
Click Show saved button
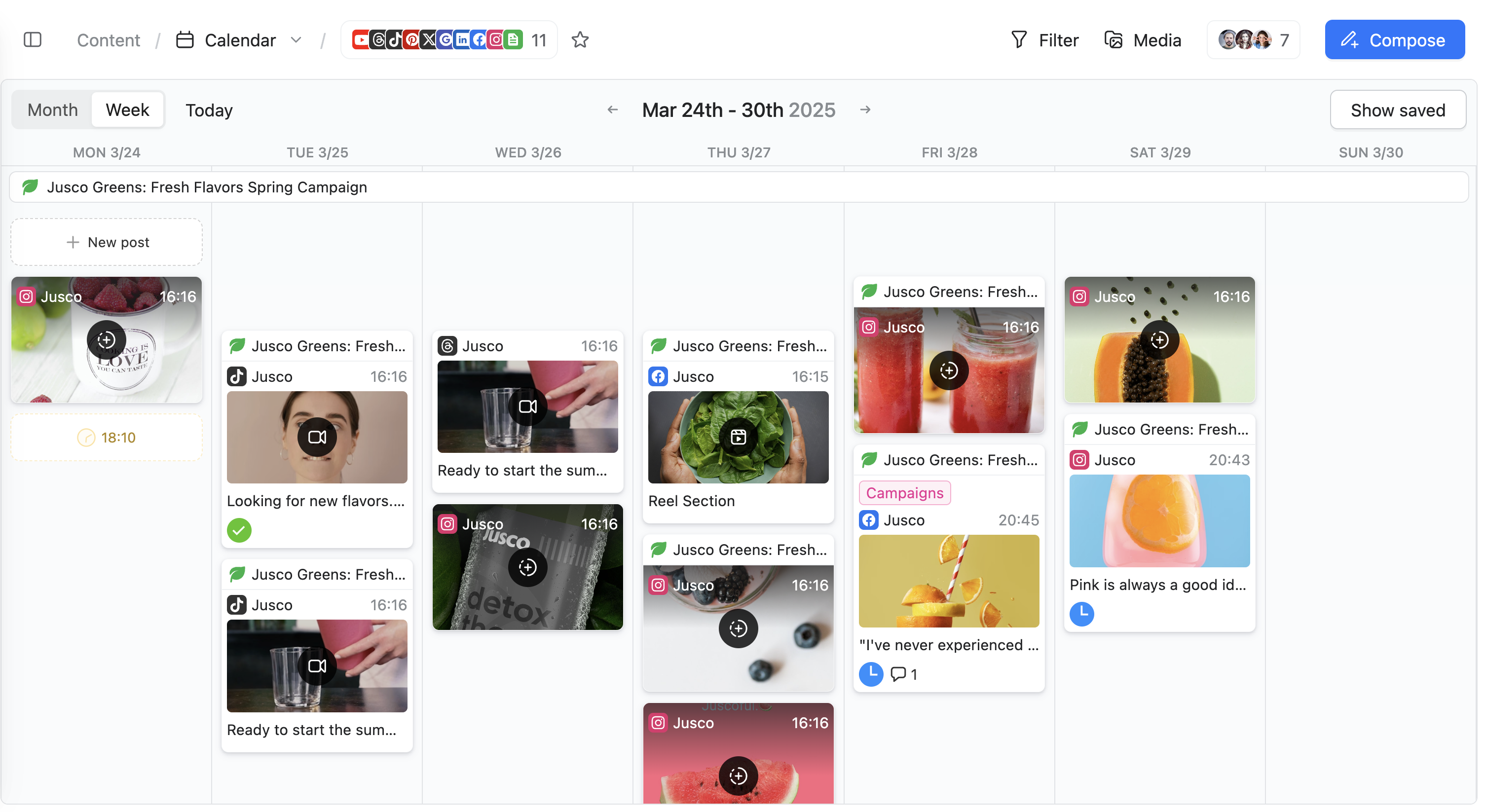(x=1397, y=110)
